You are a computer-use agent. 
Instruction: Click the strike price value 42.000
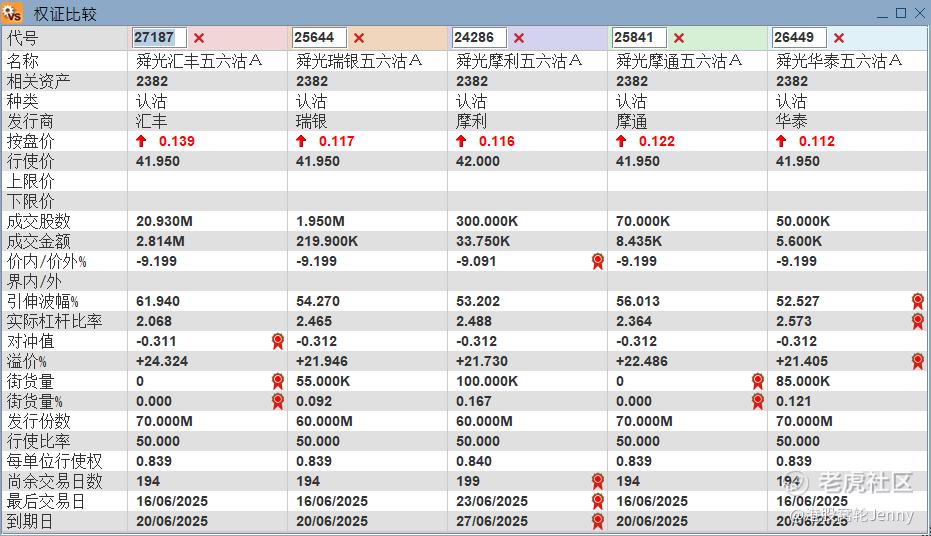(x=477, y=161)
